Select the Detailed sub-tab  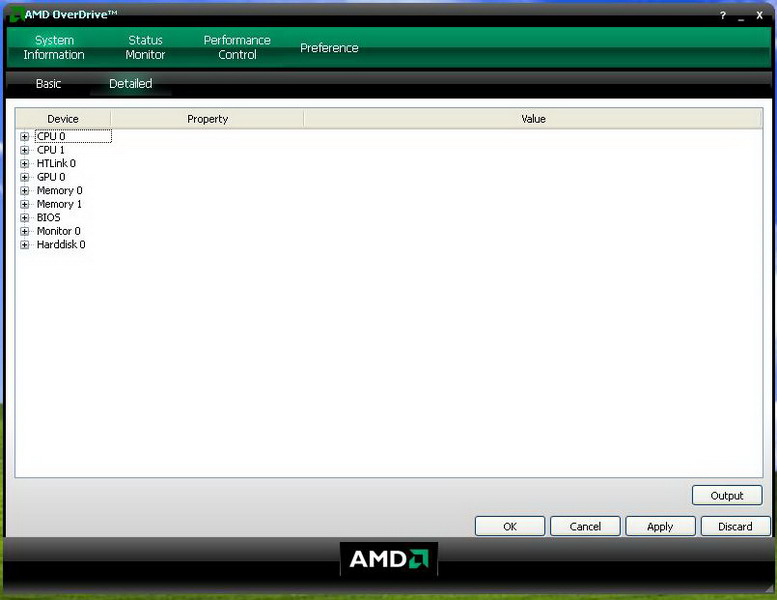coord(131,84)
